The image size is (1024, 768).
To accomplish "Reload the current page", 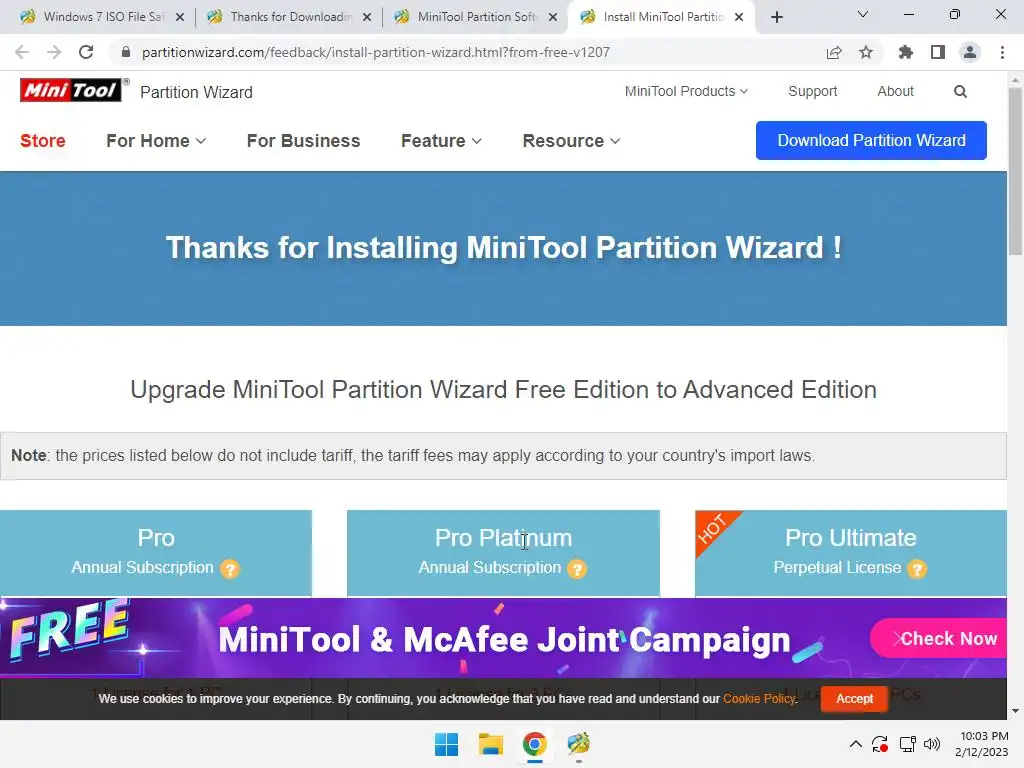I will [86, 52].
